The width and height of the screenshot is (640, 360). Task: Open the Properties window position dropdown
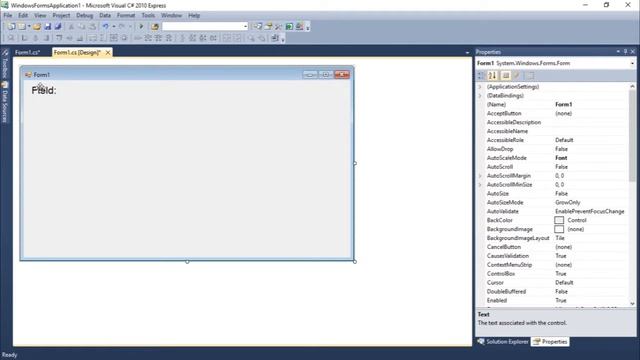tap(618, 52)
